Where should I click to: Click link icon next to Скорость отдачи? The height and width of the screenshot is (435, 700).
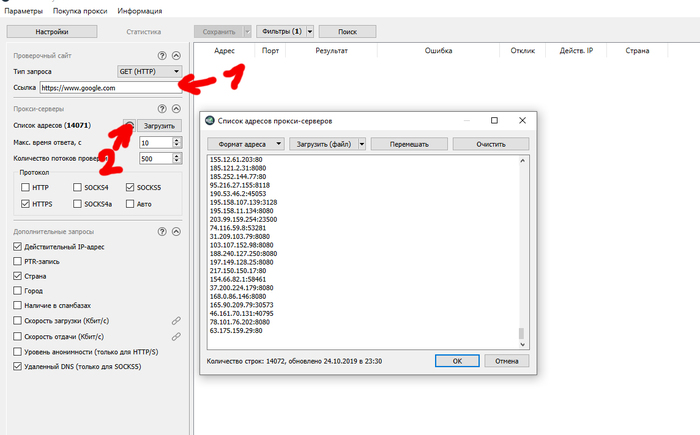(x=176, y=336)
